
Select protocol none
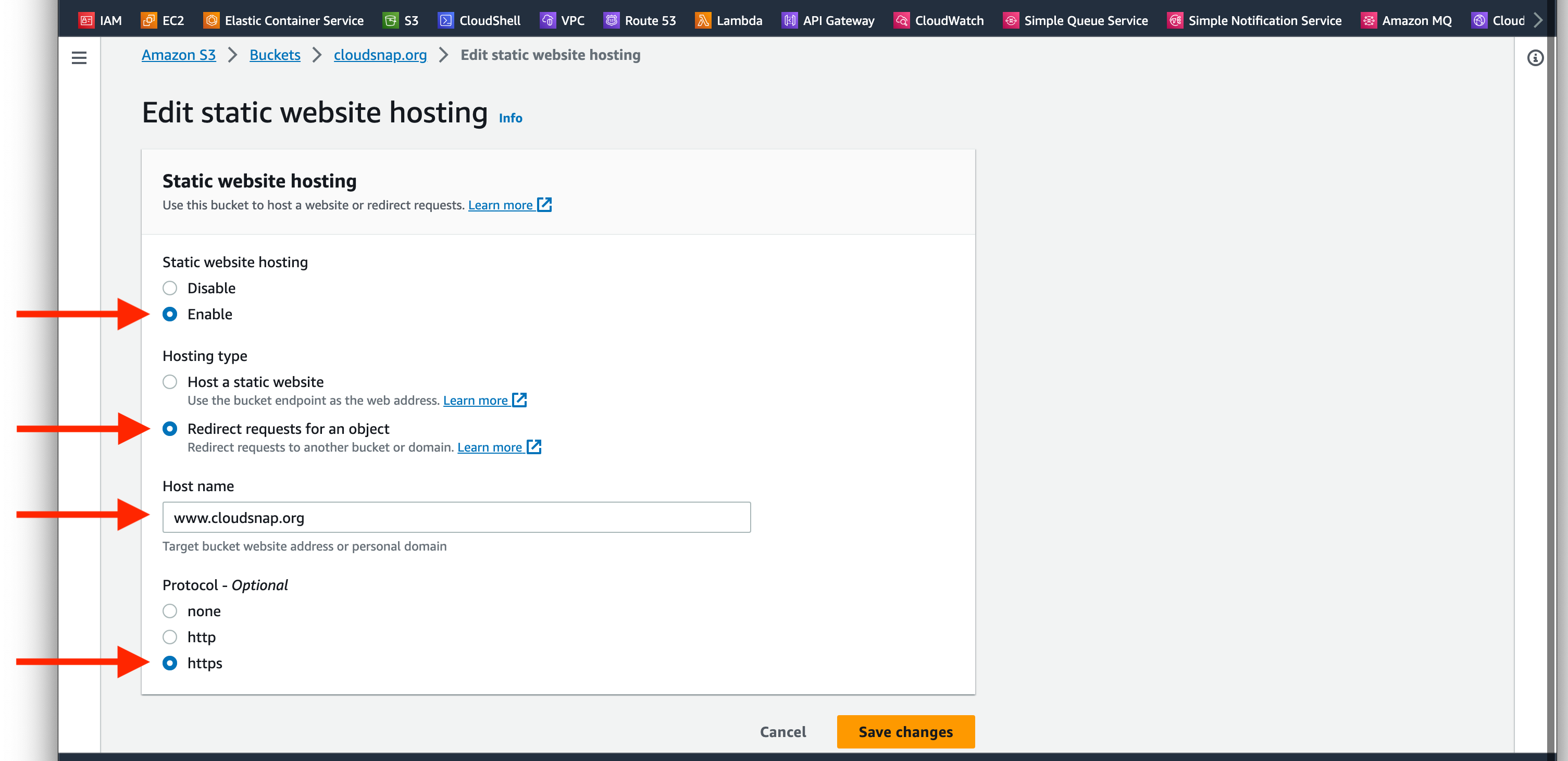(170, 610)
